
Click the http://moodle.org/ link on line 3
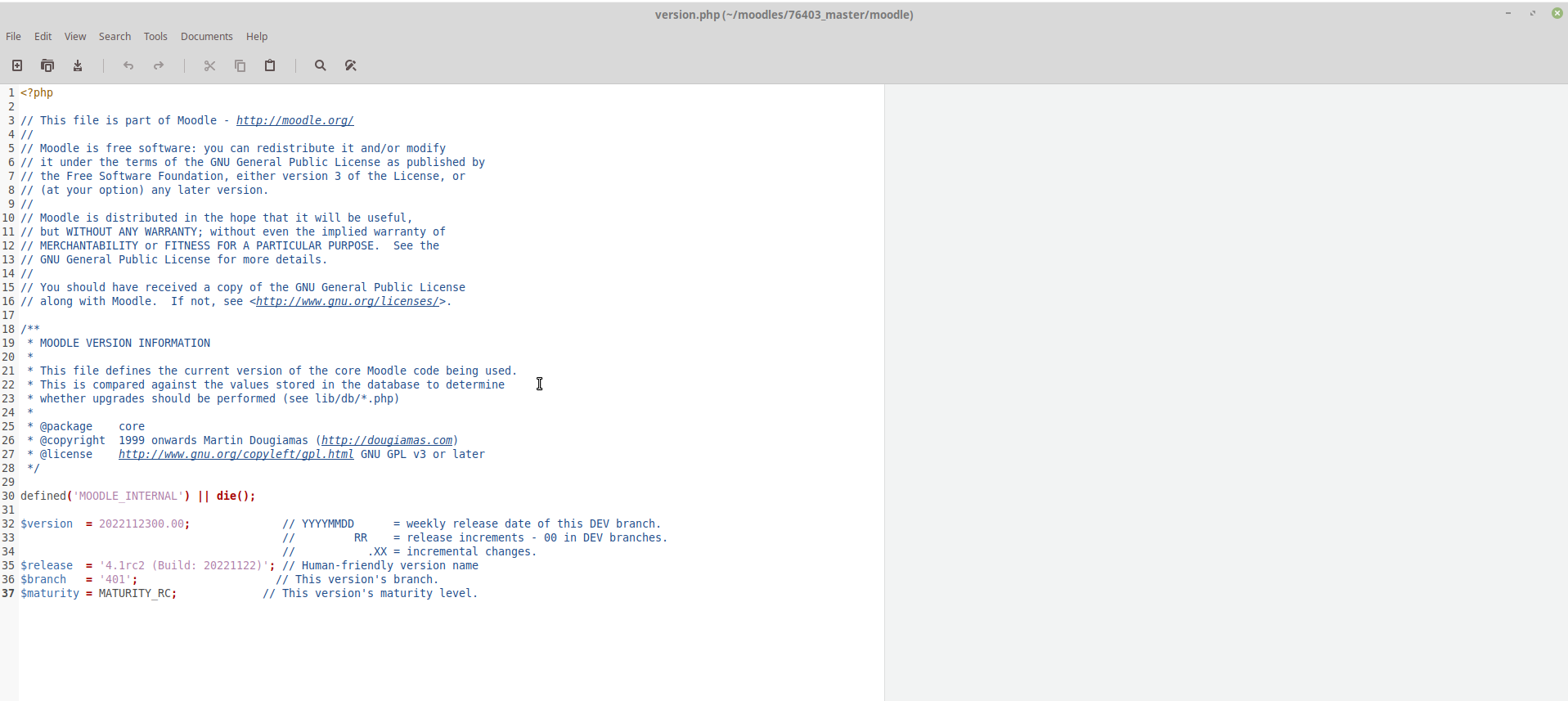tap(295, 120)
